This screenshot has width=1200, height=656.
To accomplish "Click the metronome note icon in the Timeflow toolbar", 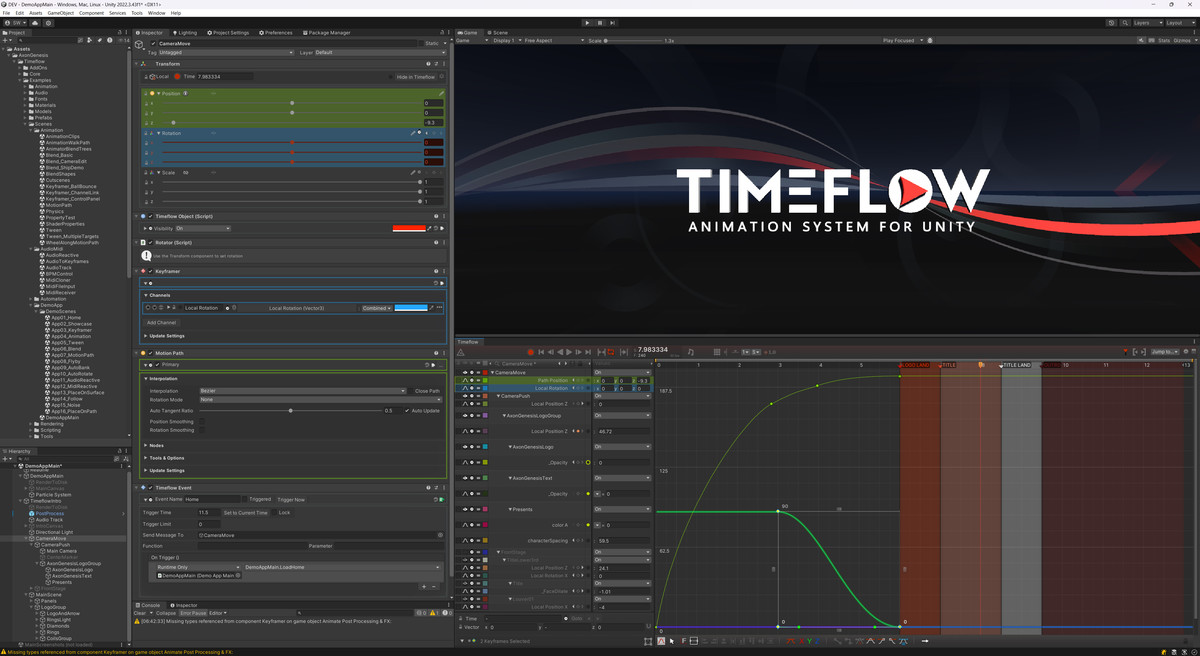I will [691, 351].
